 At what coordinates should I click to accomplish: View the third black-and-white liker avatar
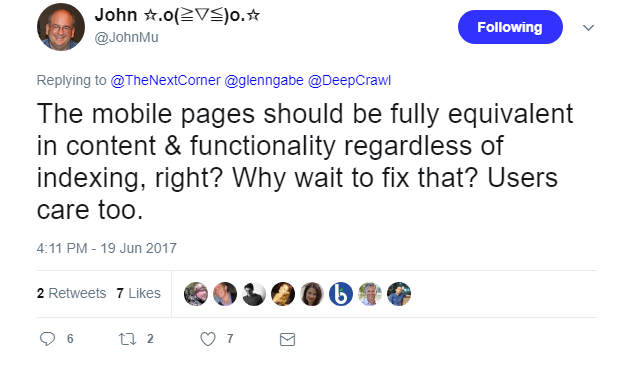coord(254,294)
